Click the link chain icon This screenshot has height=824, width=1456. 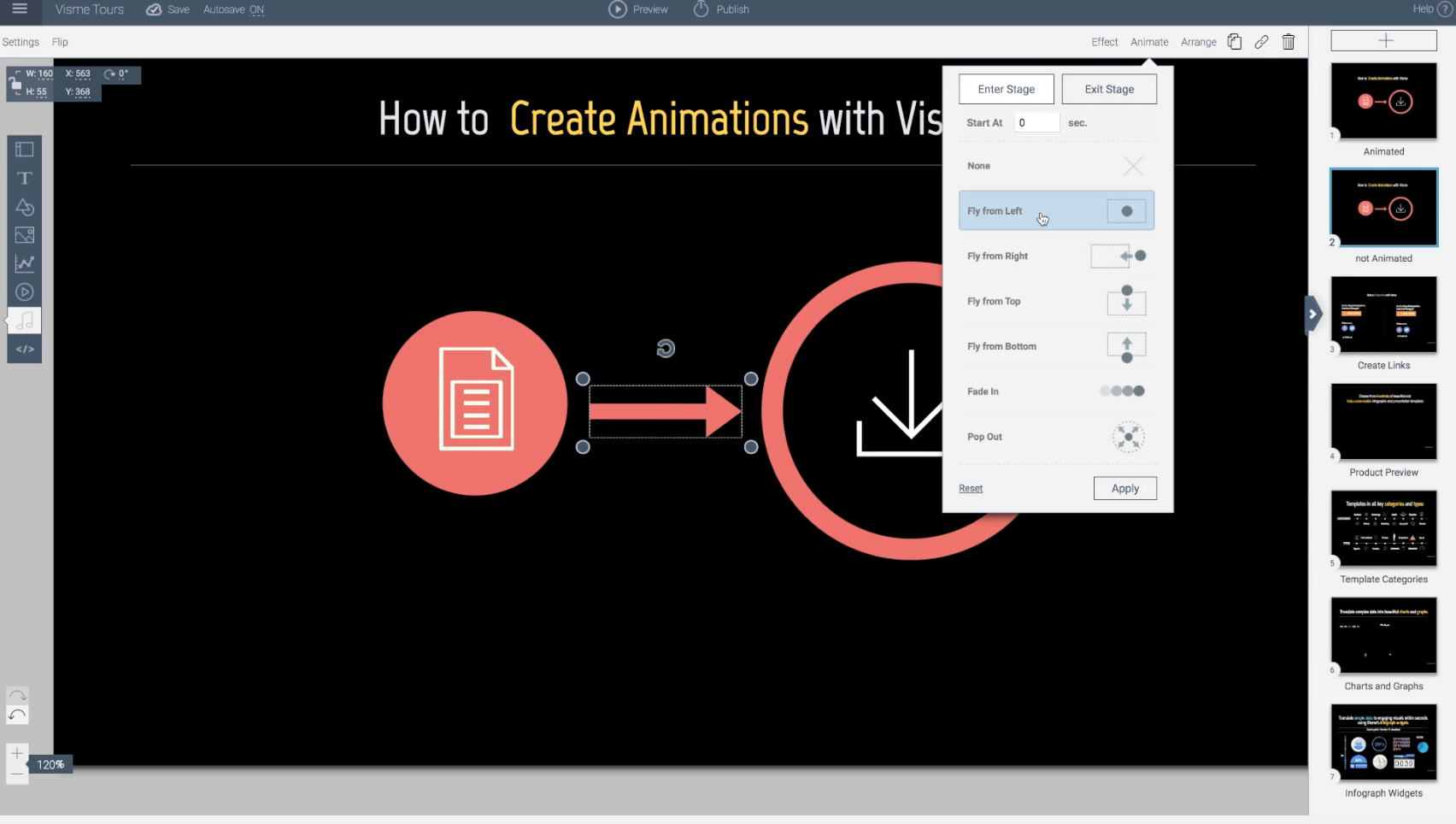(x=1261, y=42)
